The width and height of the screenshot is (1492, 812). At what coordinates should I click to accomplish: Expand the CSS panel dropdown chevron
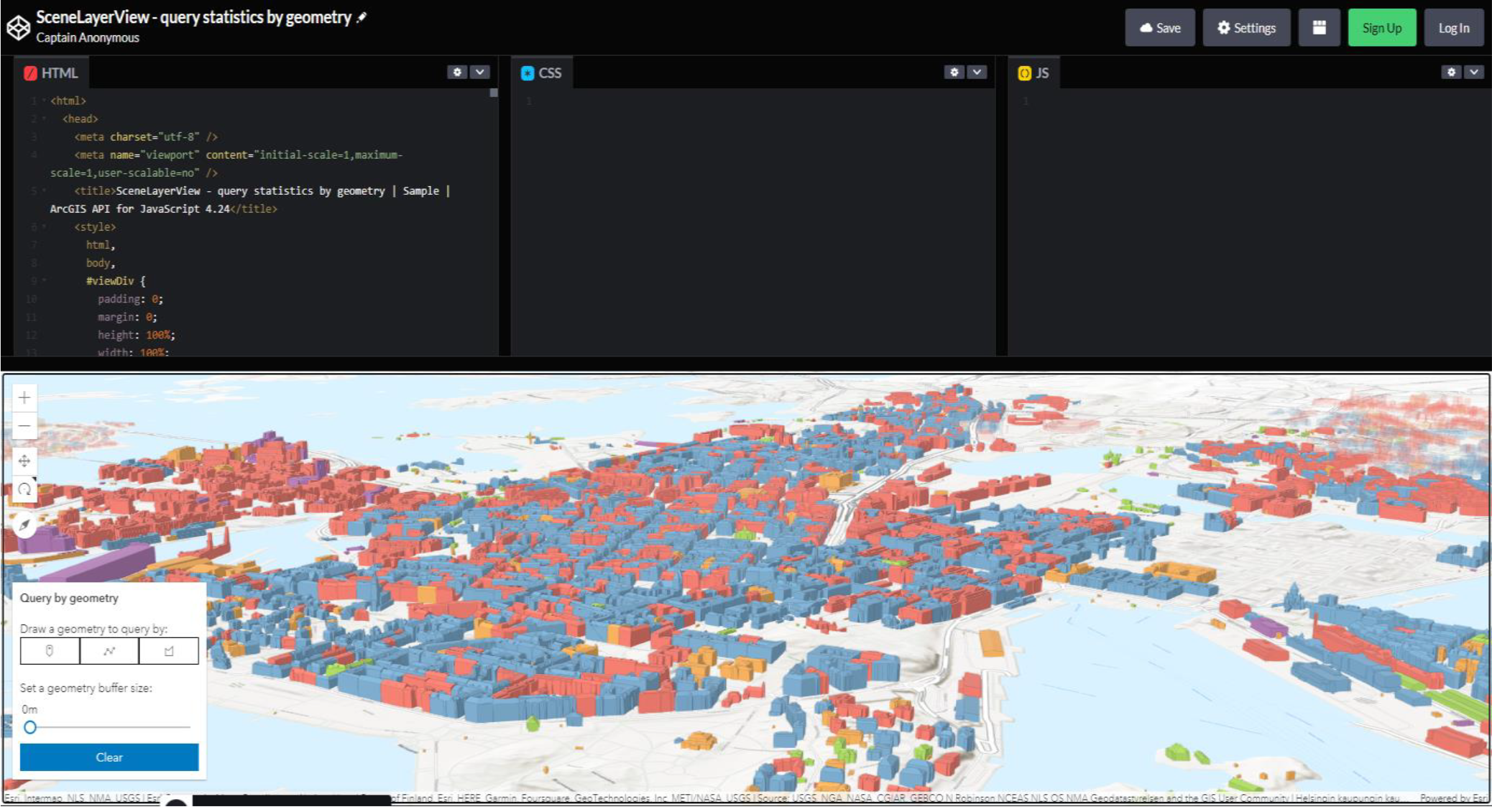977,72
